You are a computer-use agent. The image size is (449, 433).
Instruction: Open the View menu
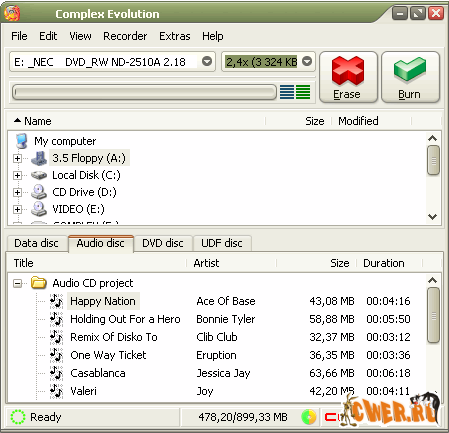point(80,36)
